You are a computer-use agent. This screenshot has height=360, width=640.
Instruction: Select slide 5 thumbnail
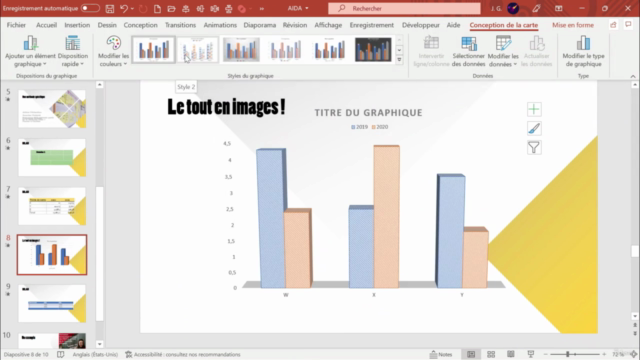pos(52,109)
